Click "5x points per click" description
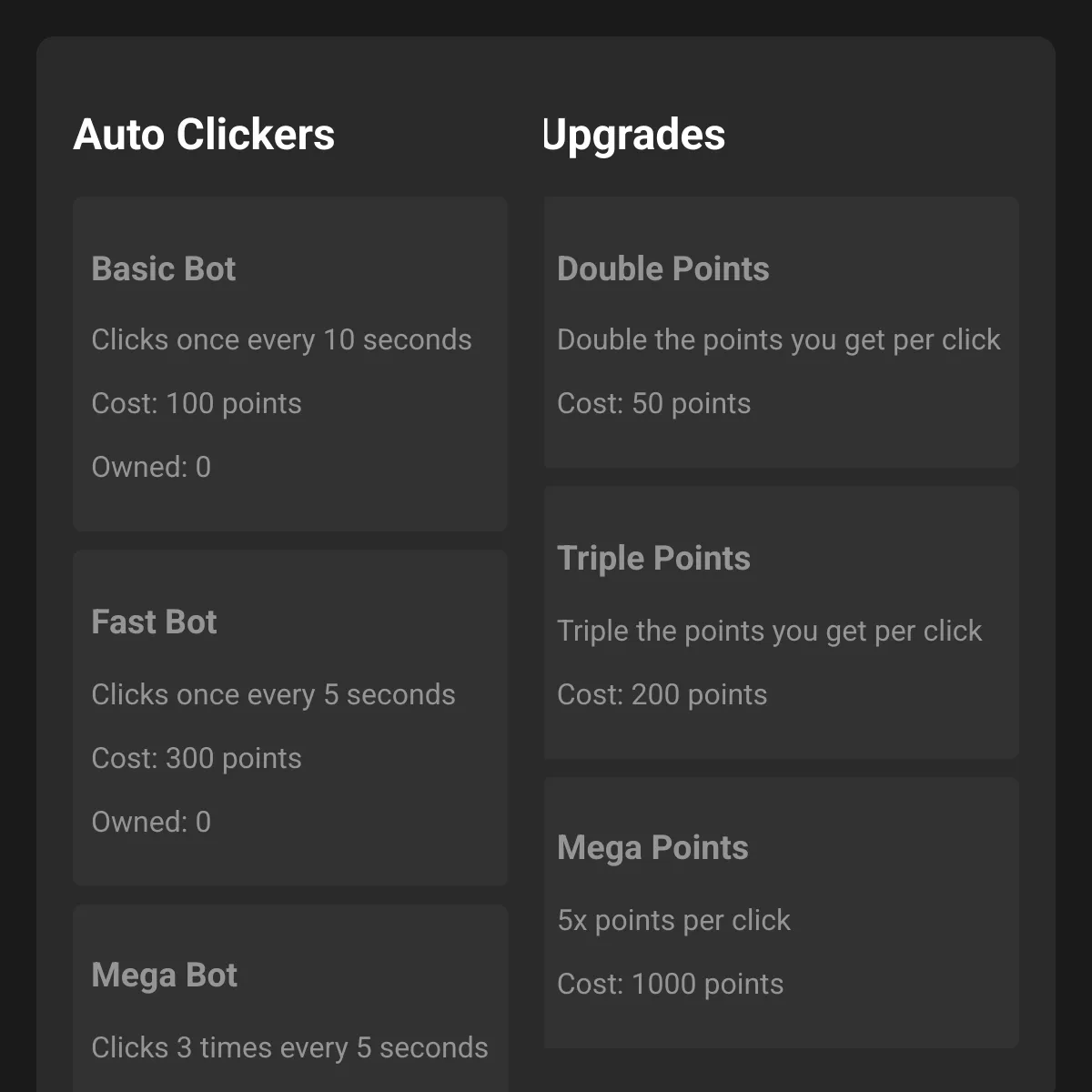This screenshot has width=1092, height=1092. click(x=674, y=920)
